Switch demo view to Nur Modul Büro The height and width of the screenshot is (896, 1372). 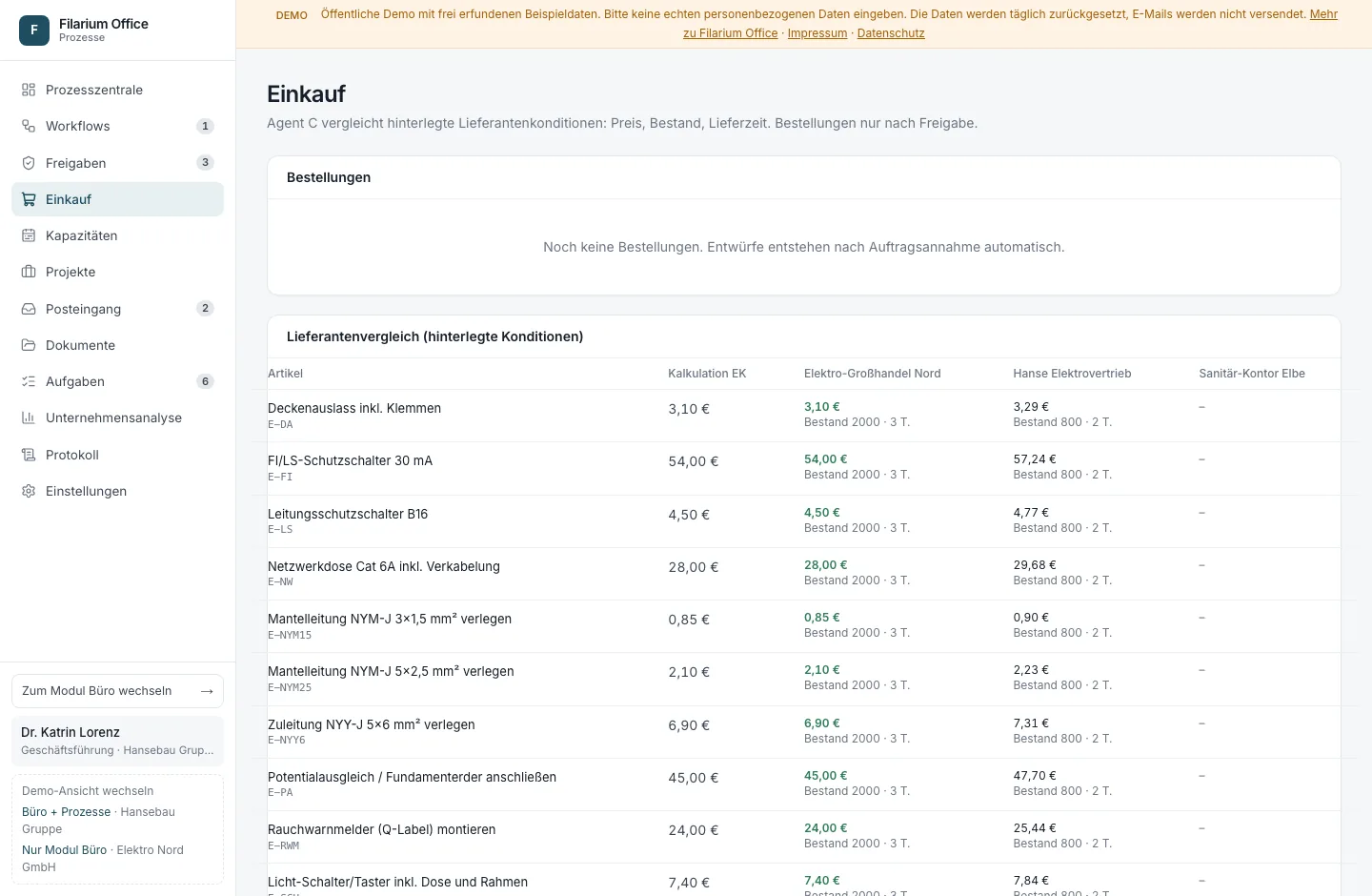click(x=64, y=850)
